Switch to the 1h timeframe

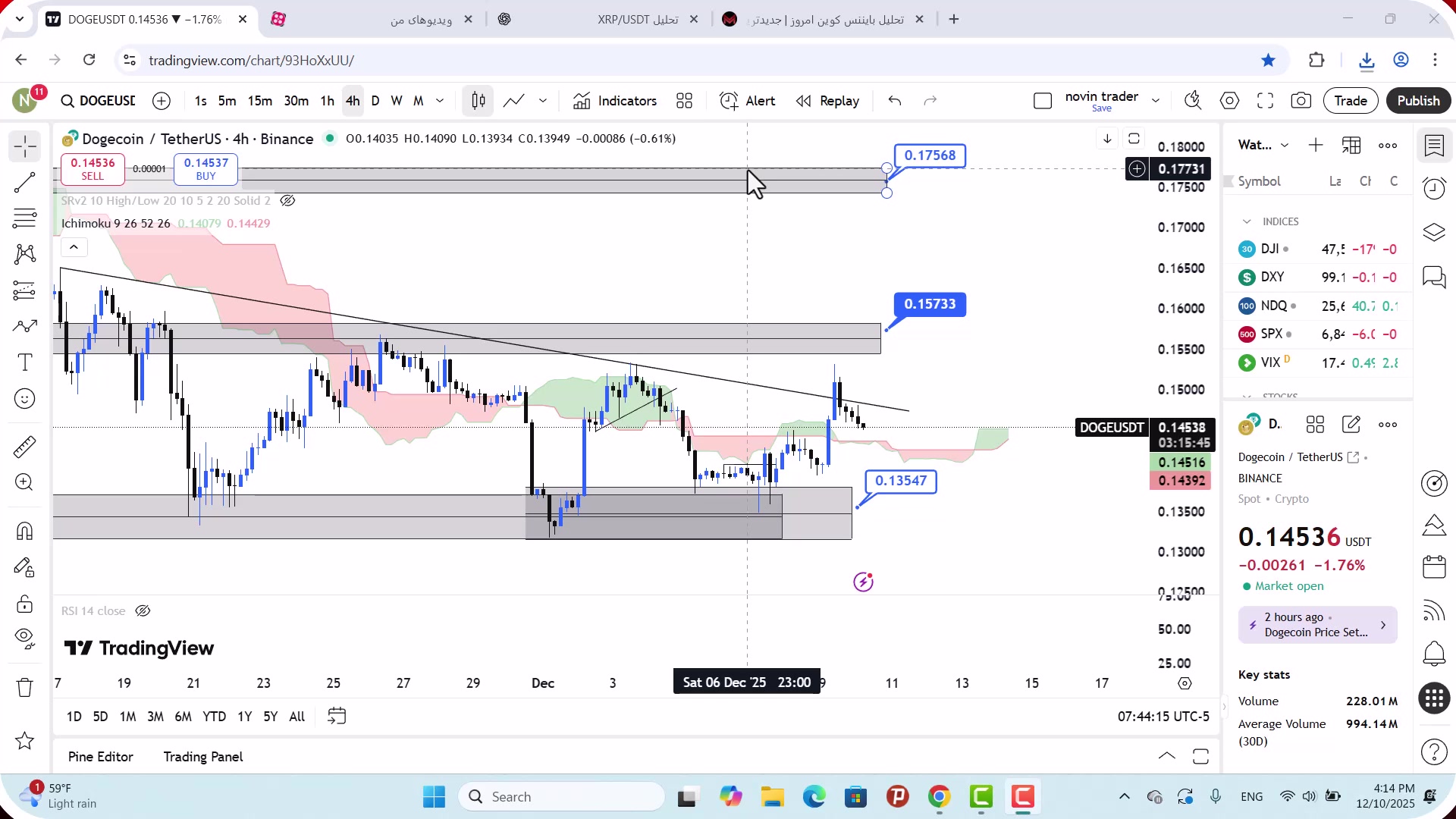(x=327, y=101)
